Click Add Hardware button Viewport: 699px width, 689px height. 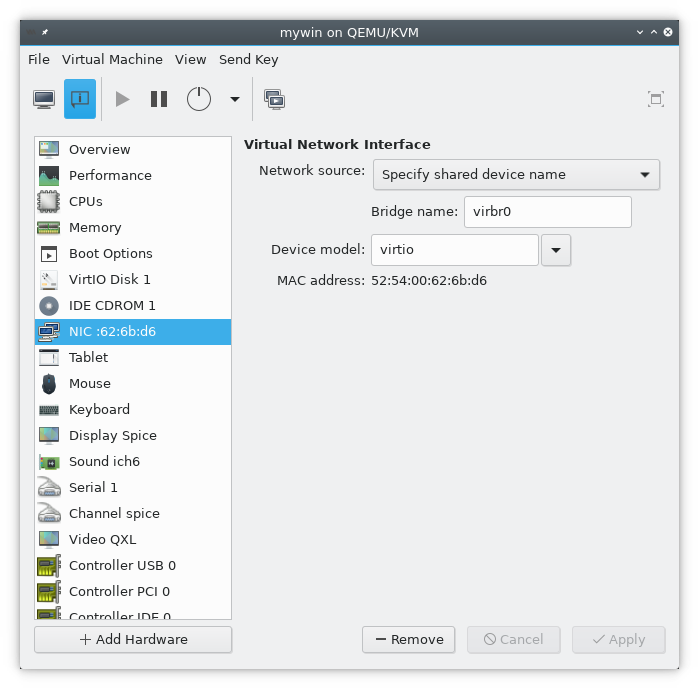pyautogui.click(x=133, y=640)
